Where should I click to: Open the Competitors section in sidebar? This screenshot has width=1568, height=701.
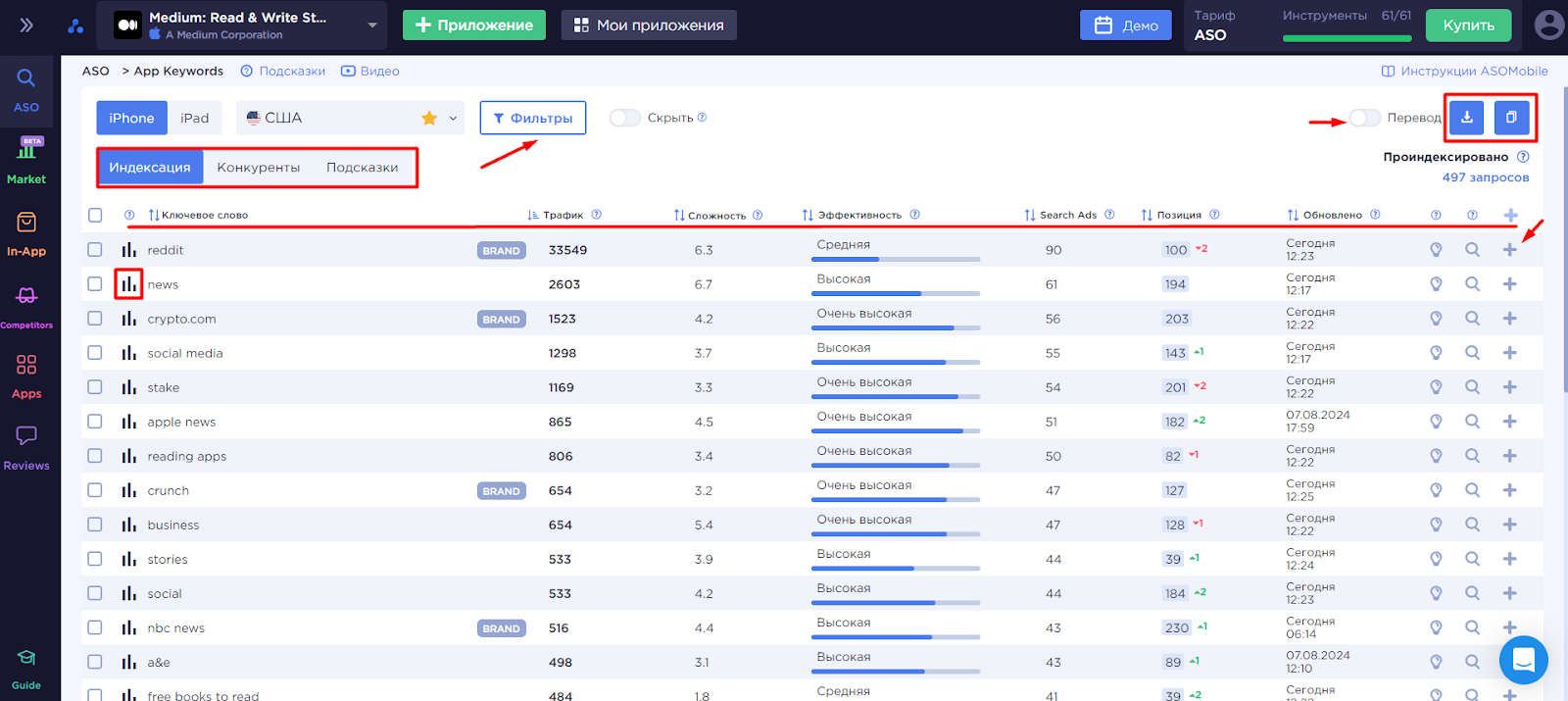pos(26,308)
